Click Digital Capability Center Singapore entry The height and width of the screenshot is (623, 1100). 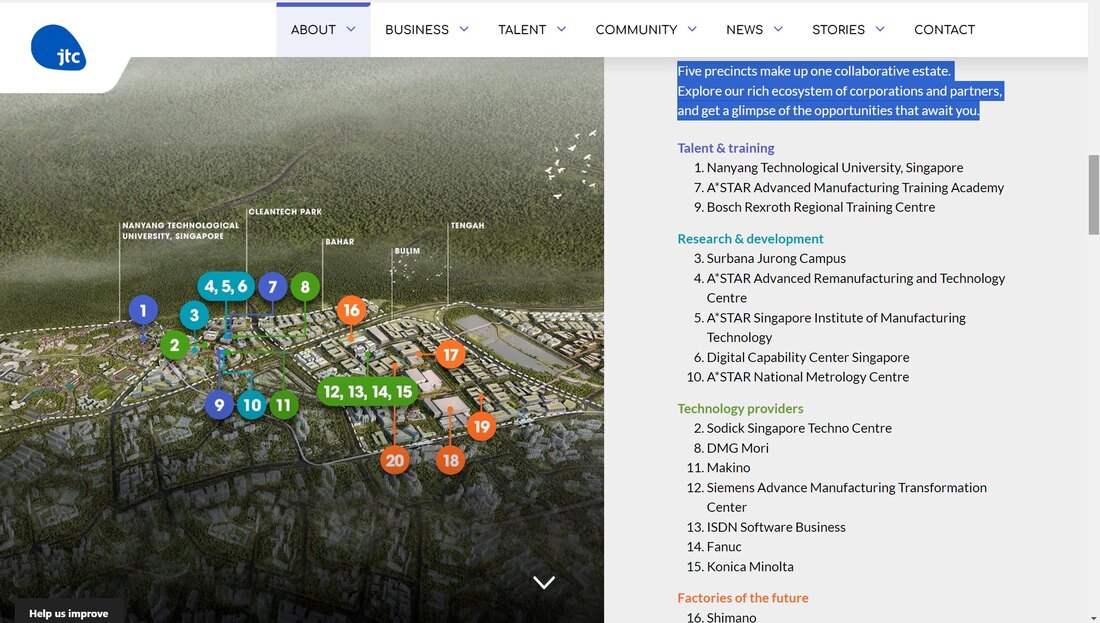pos(807,357)
